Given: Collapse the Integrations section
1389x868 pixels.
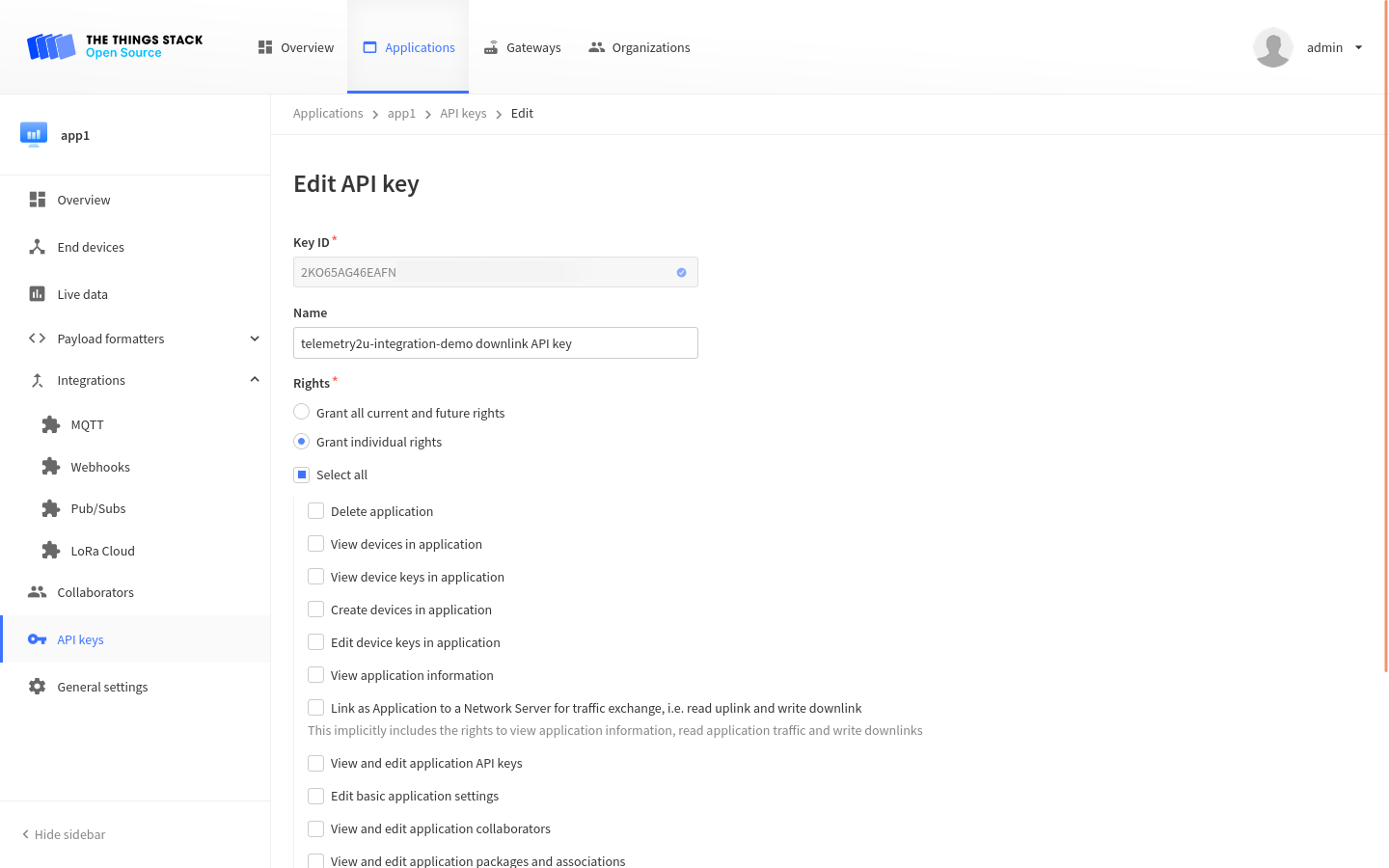Looking at the screenshot, I should pyautogui.click(x=254, y=379).
